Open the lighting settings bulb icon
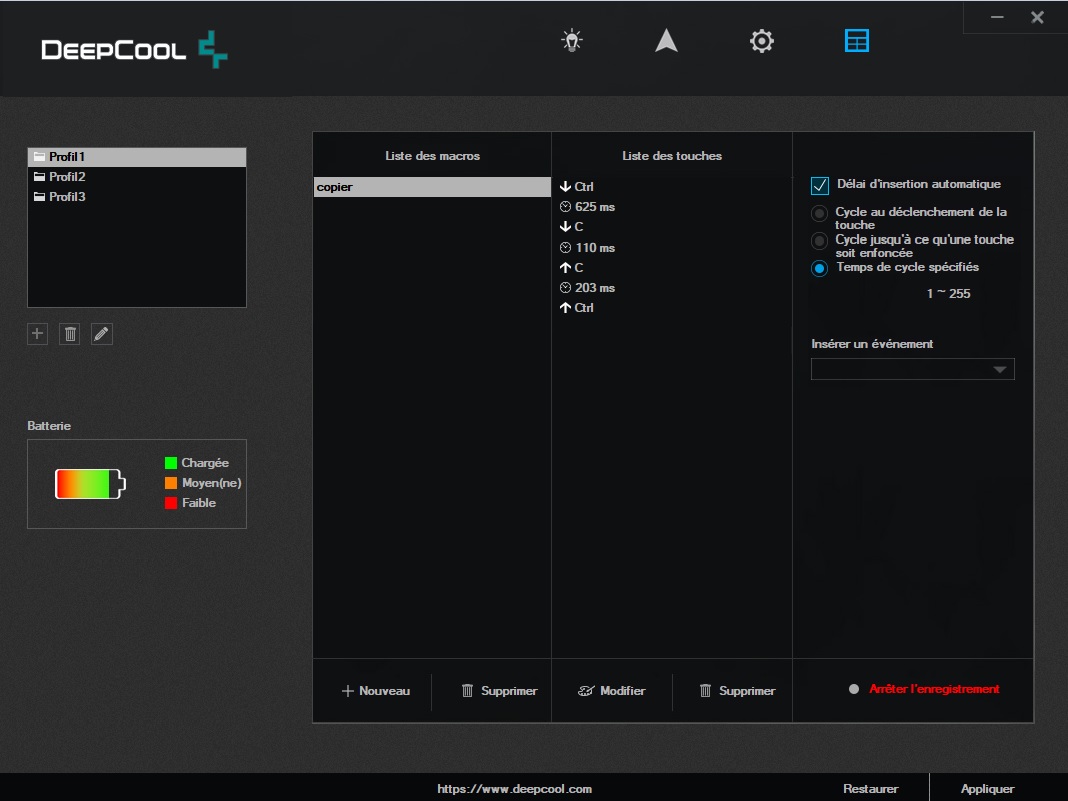 click(x=571, y=41)
